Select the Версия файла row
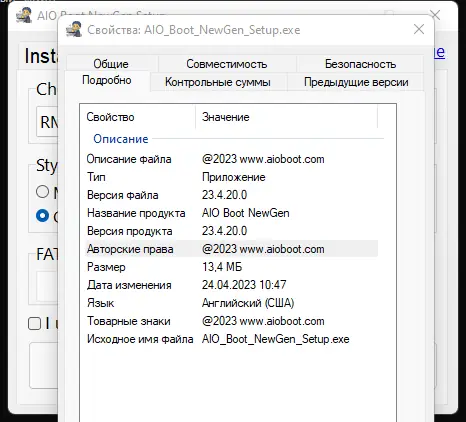 click(231, 195)
